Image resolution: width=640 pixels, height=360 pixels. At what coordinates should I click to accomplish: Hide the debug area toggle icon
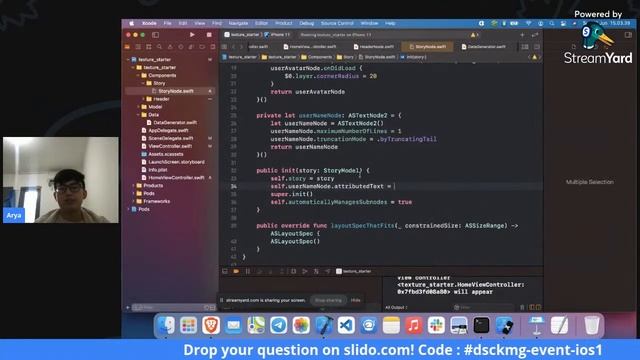(224, 271)
